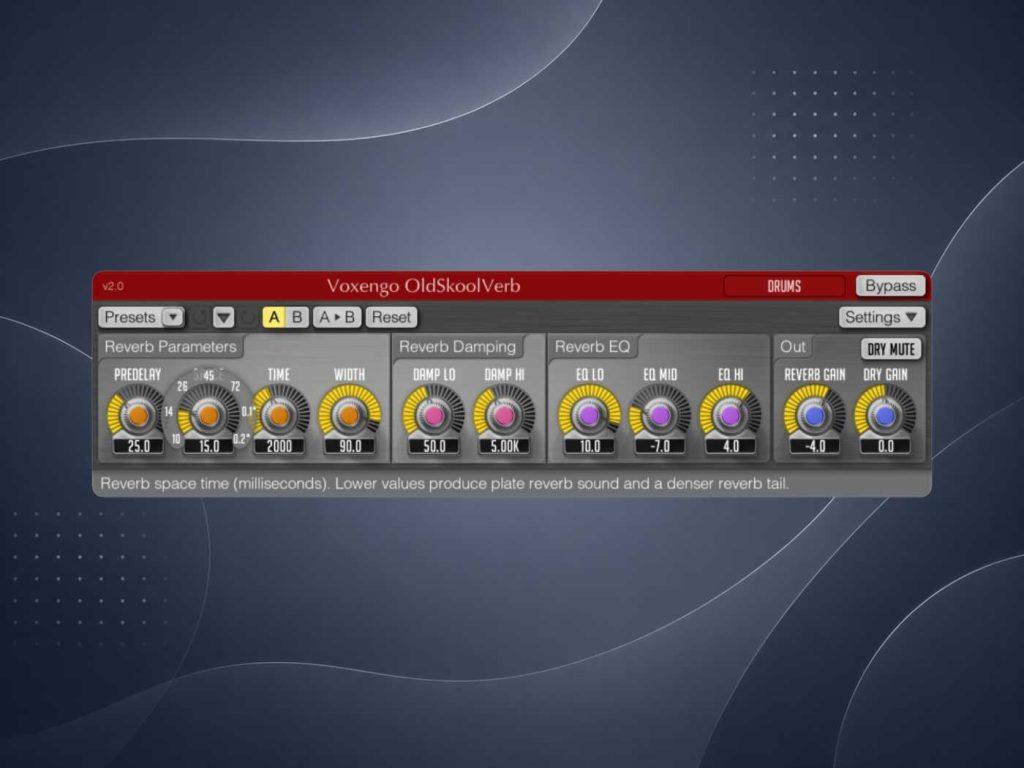Click the 26 mark on the Space dial

[182, 387]
